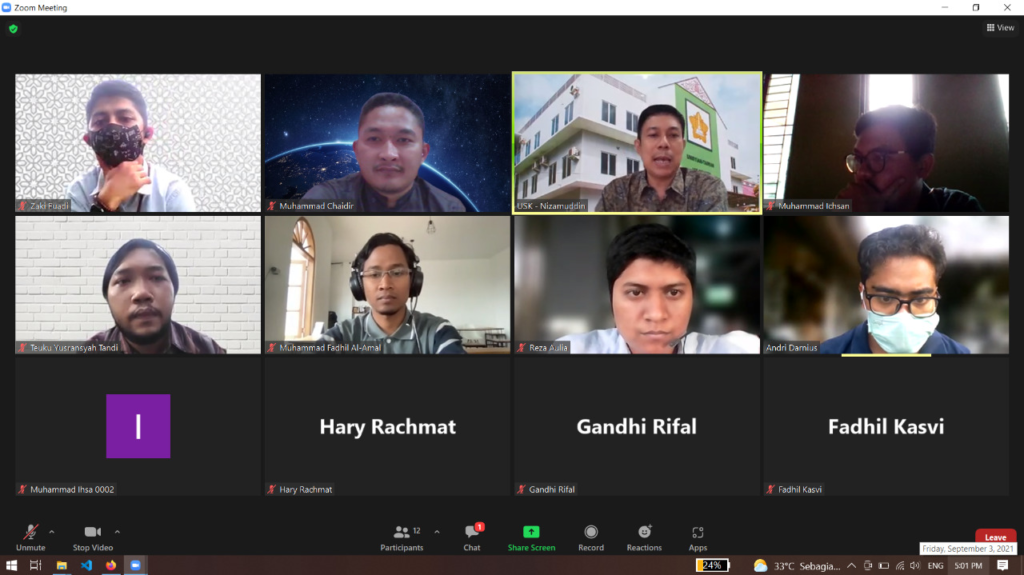Viewport: 1024px width, 575px height.
Task: Open the Participants panel
Action: tap(402, 533)
